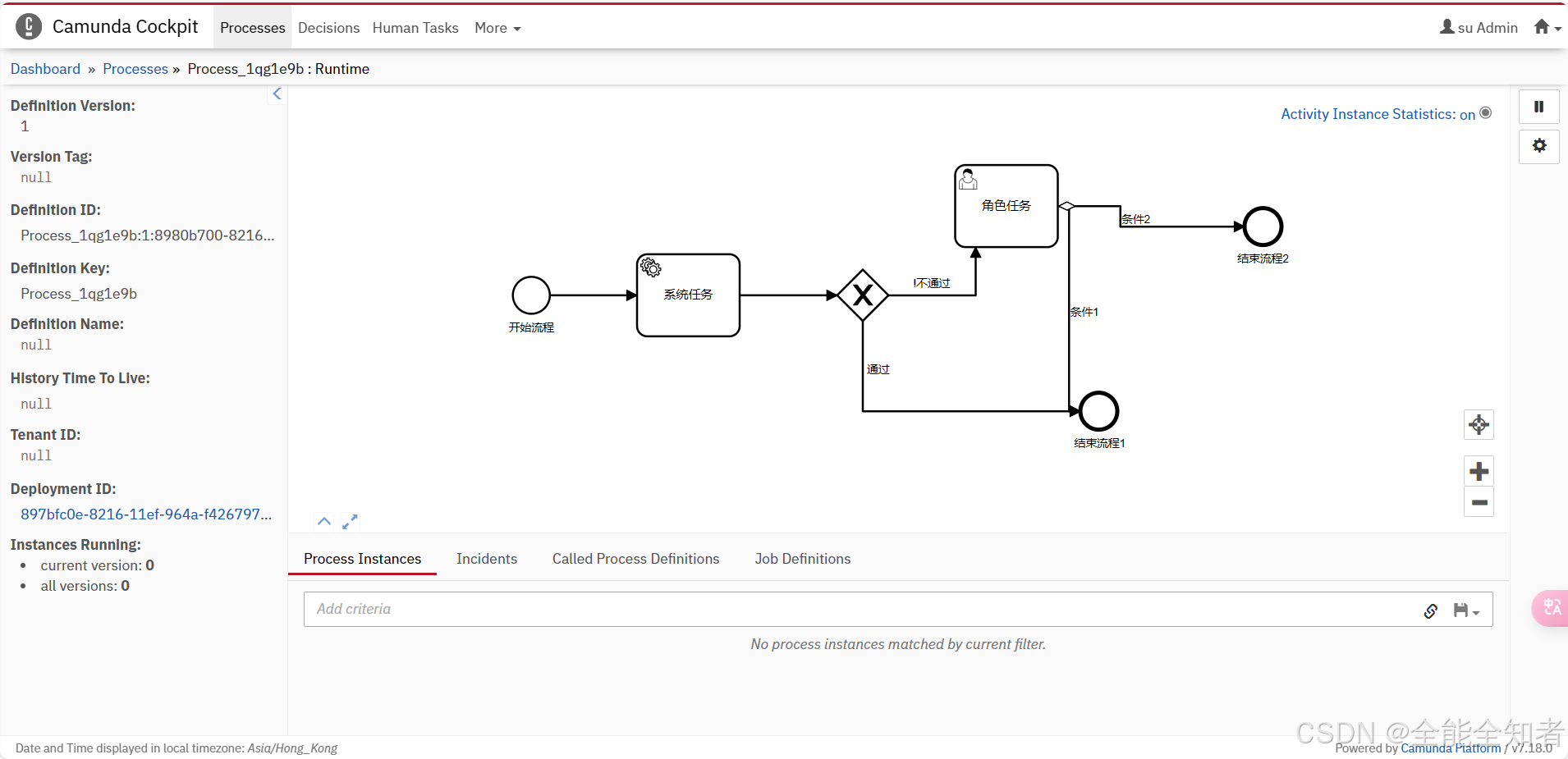Select the 结束流程1 end event circle
Viewport: 1568px width, 759px height.
pyautogui.click(x=1098, y=411)
